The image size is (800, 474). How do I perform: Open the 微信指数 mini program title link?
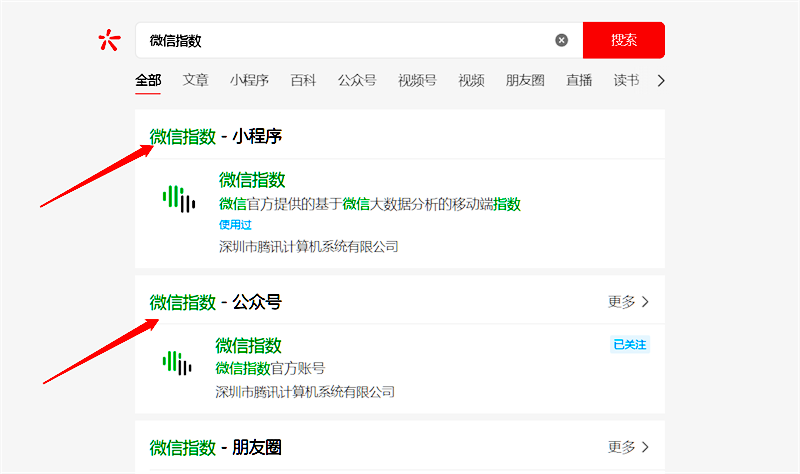pos(252,180)
